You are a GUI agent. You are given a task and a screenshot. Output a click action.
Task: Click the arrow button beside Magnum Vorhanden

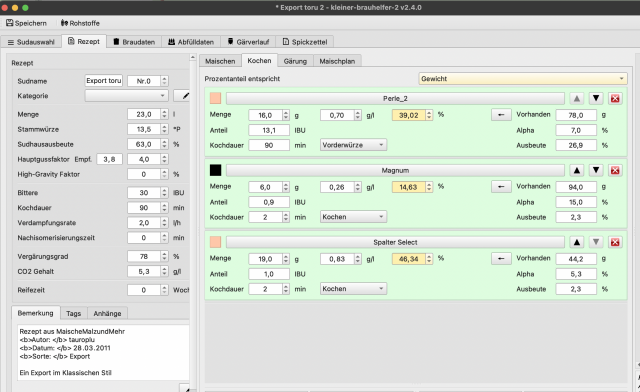point(501,187)
